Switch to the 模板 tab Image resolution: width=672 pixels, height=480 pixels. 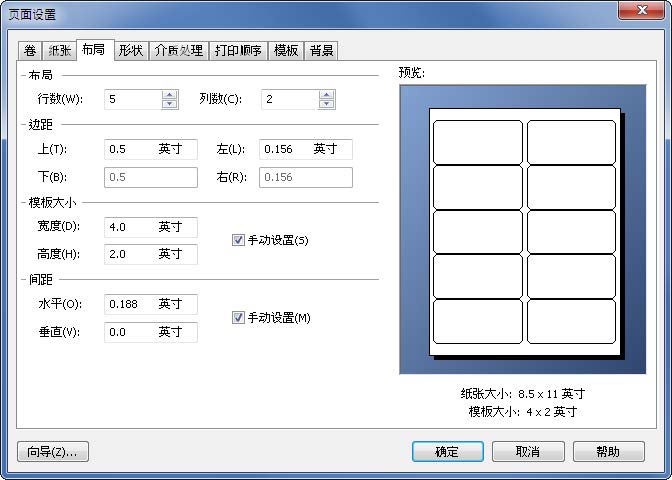tap(287, 51)
